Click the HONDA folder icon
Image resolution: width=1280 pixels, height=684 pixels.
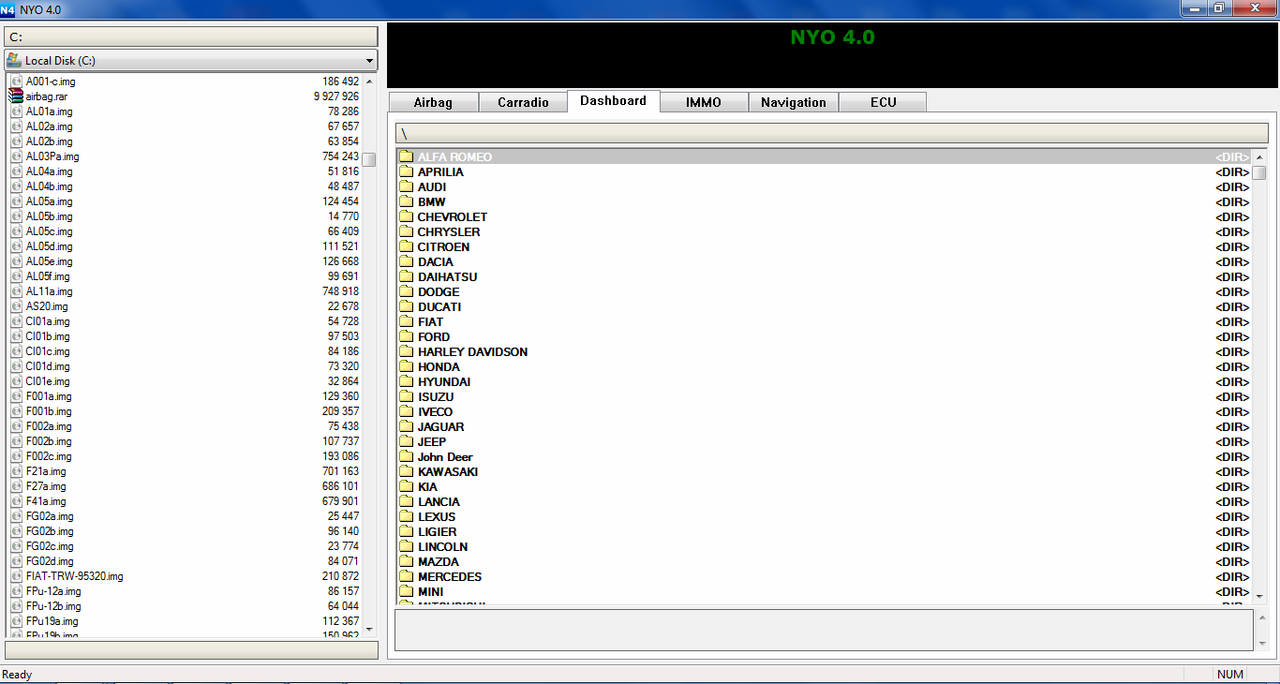[406, 367]
